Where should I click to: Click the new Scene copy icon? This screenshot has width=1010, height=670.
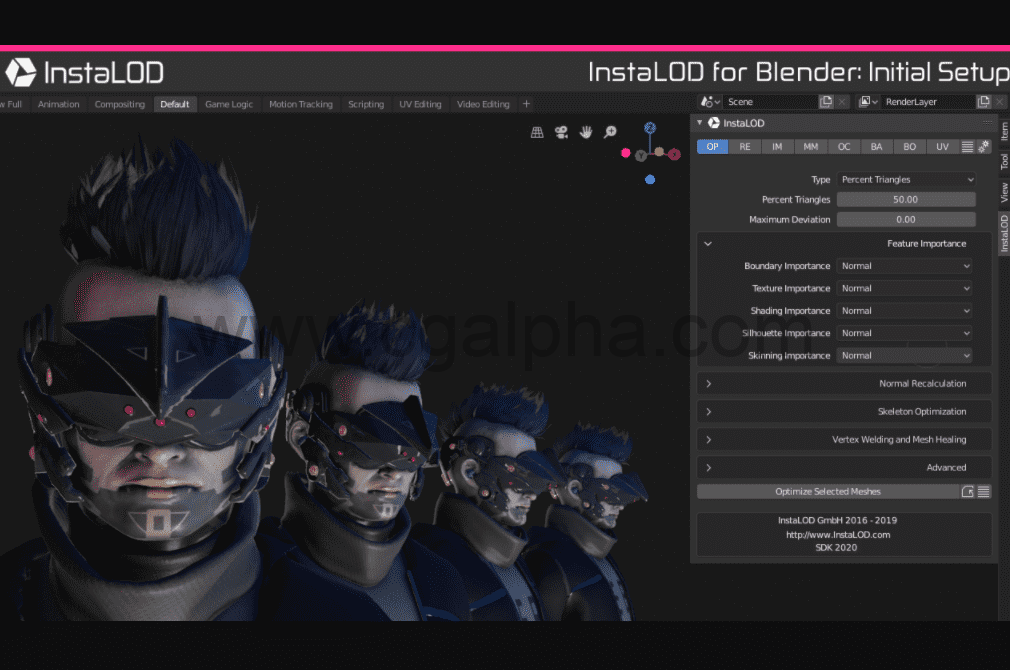point(825,100)
